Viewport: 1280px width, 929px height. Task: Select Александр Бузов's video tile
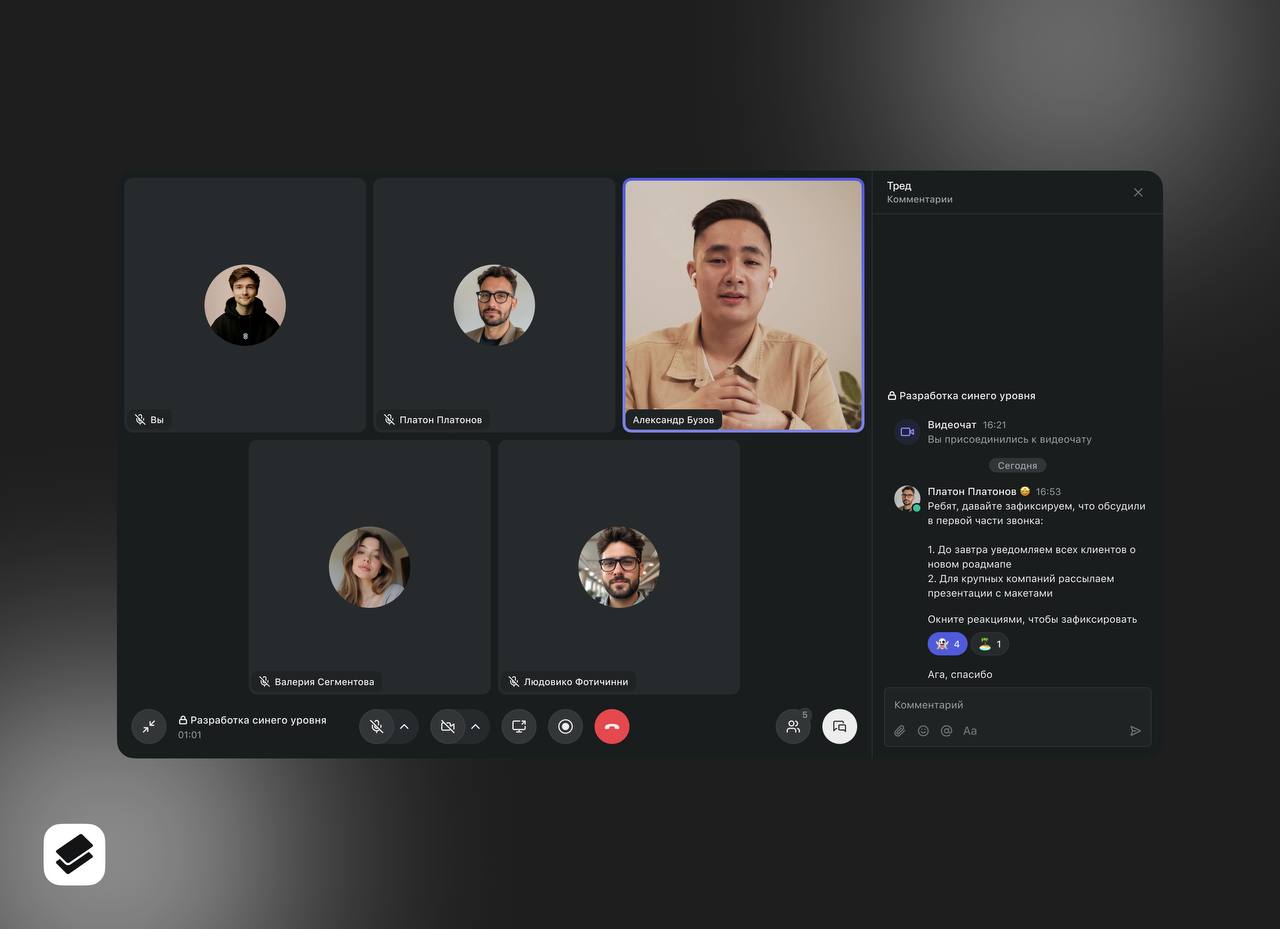click(743, 305)
